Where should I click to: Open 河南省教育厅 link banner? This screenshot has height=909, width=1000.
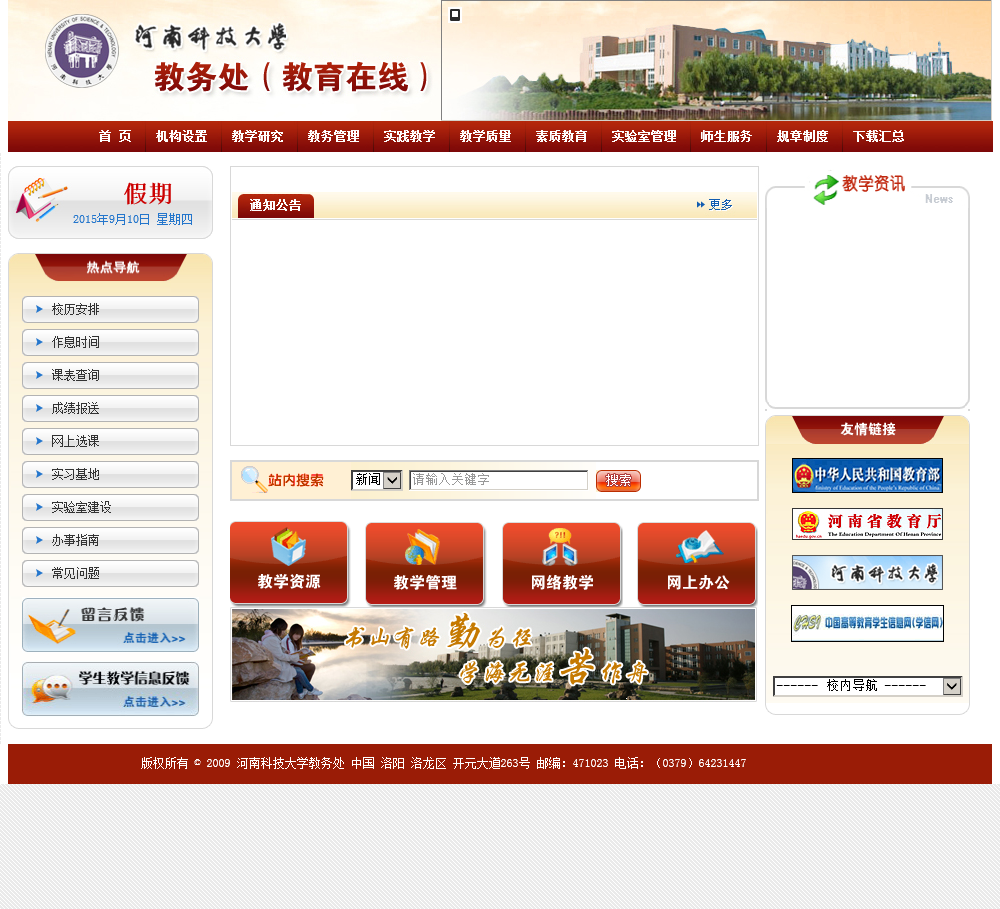pyautogui.click(x=867, y=524)
